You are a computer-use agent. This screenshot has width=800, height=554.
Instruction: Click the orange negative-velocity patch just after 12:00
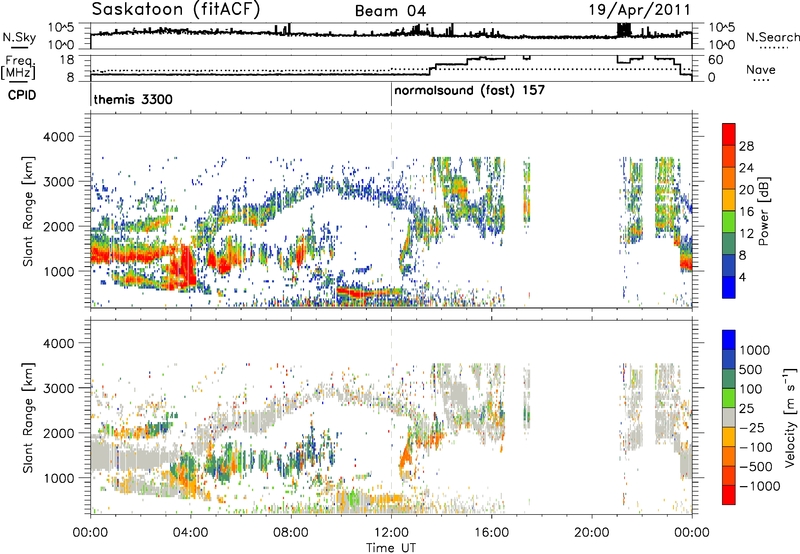pos(406,459)
